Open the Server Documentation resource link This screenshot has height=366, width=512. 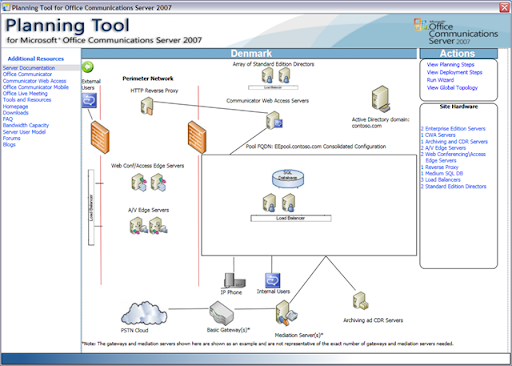point(29,68)
